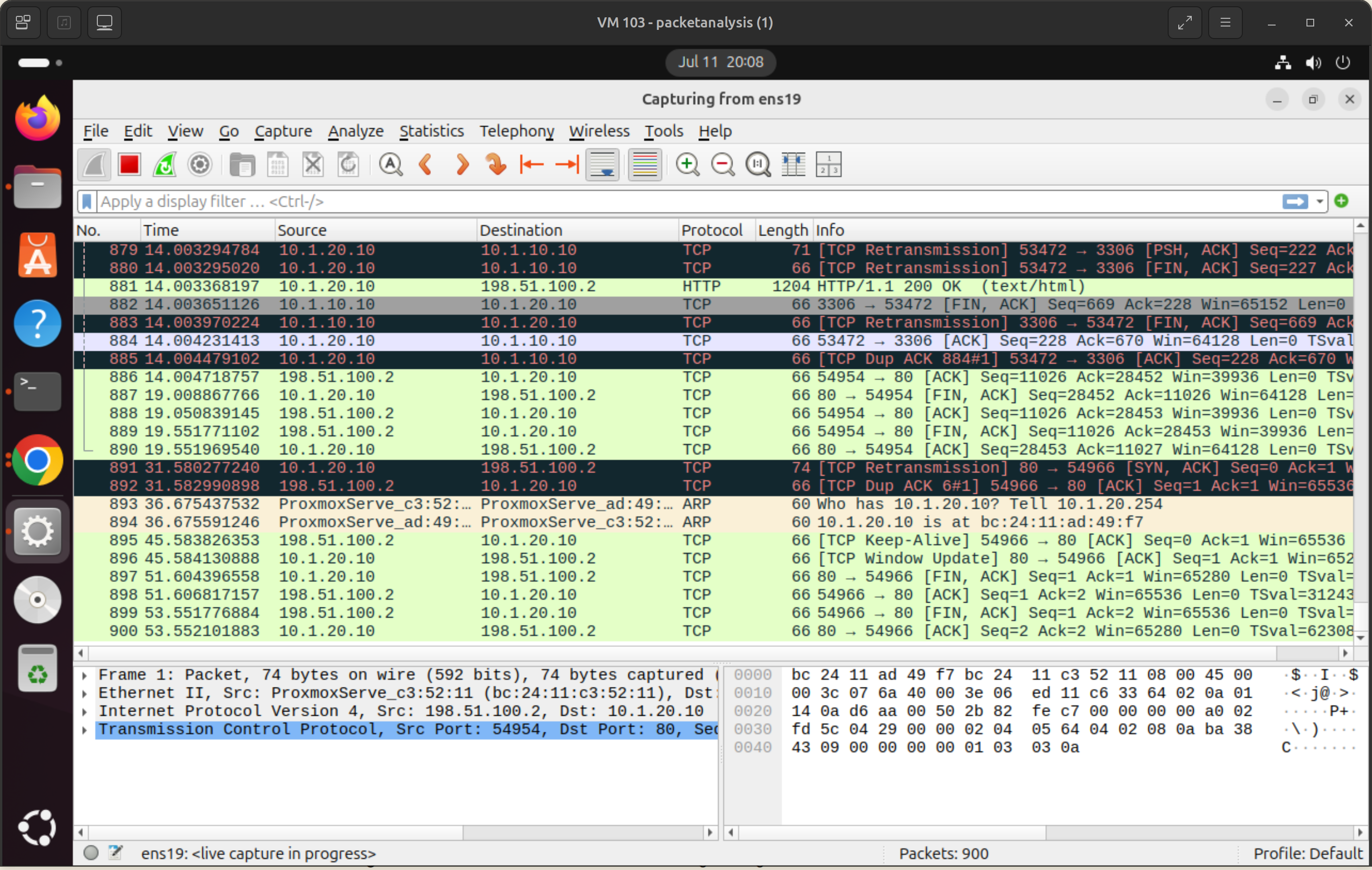Click expert information circle in status bar
Viewport: 1372px width, 870px height.
pyautogui.click(x=91, y=853)
